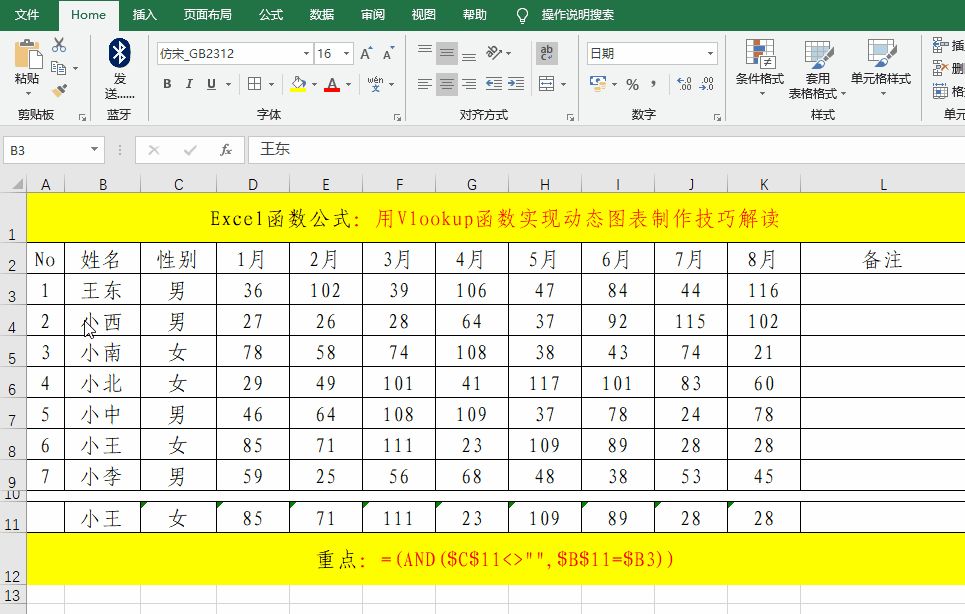The height and width of the screenshot is (614, 965).
Task: Toggle bold formatting
Action: pyautogui.click(x=167, y=85)
